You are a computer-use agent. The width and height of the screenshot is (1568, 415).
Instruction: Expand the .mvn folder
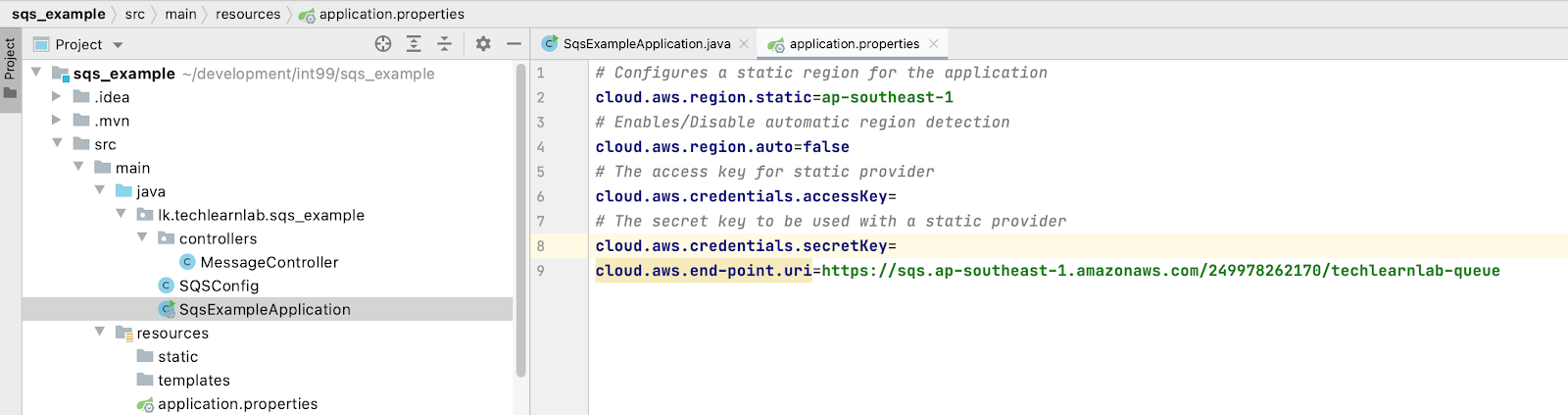coord(57,120)
